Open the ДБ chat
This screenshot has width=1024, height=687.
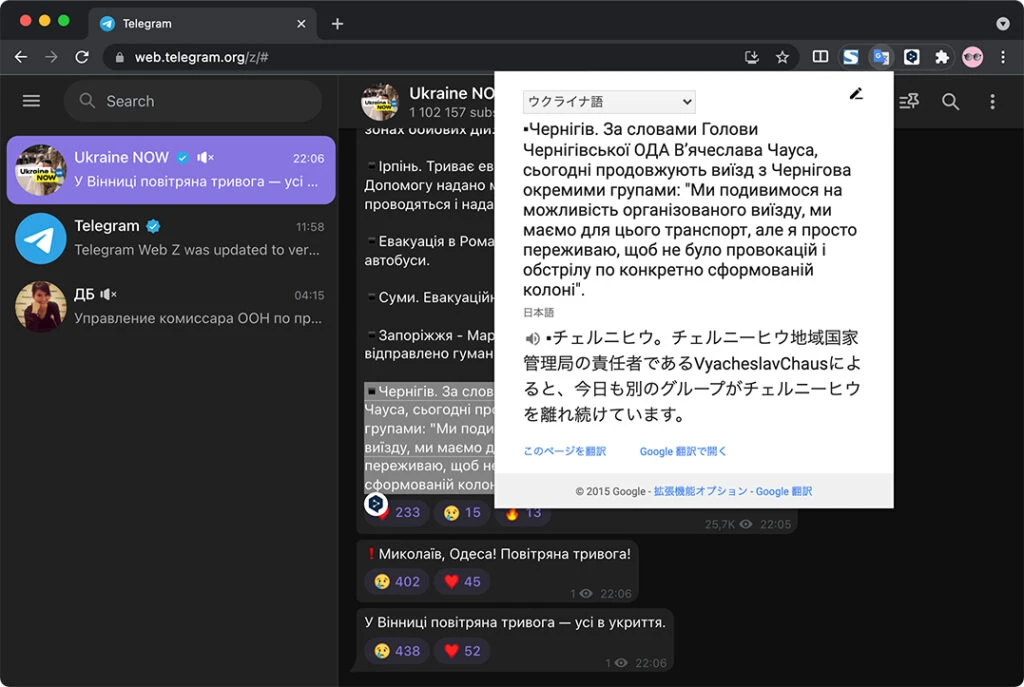171,307
